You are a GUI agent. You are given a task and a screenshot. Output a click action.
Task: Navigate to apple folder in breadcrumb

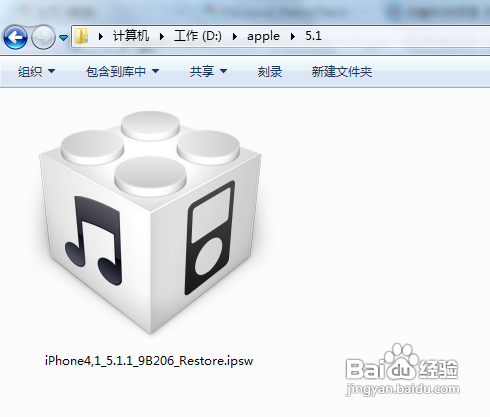pos(263,36)
